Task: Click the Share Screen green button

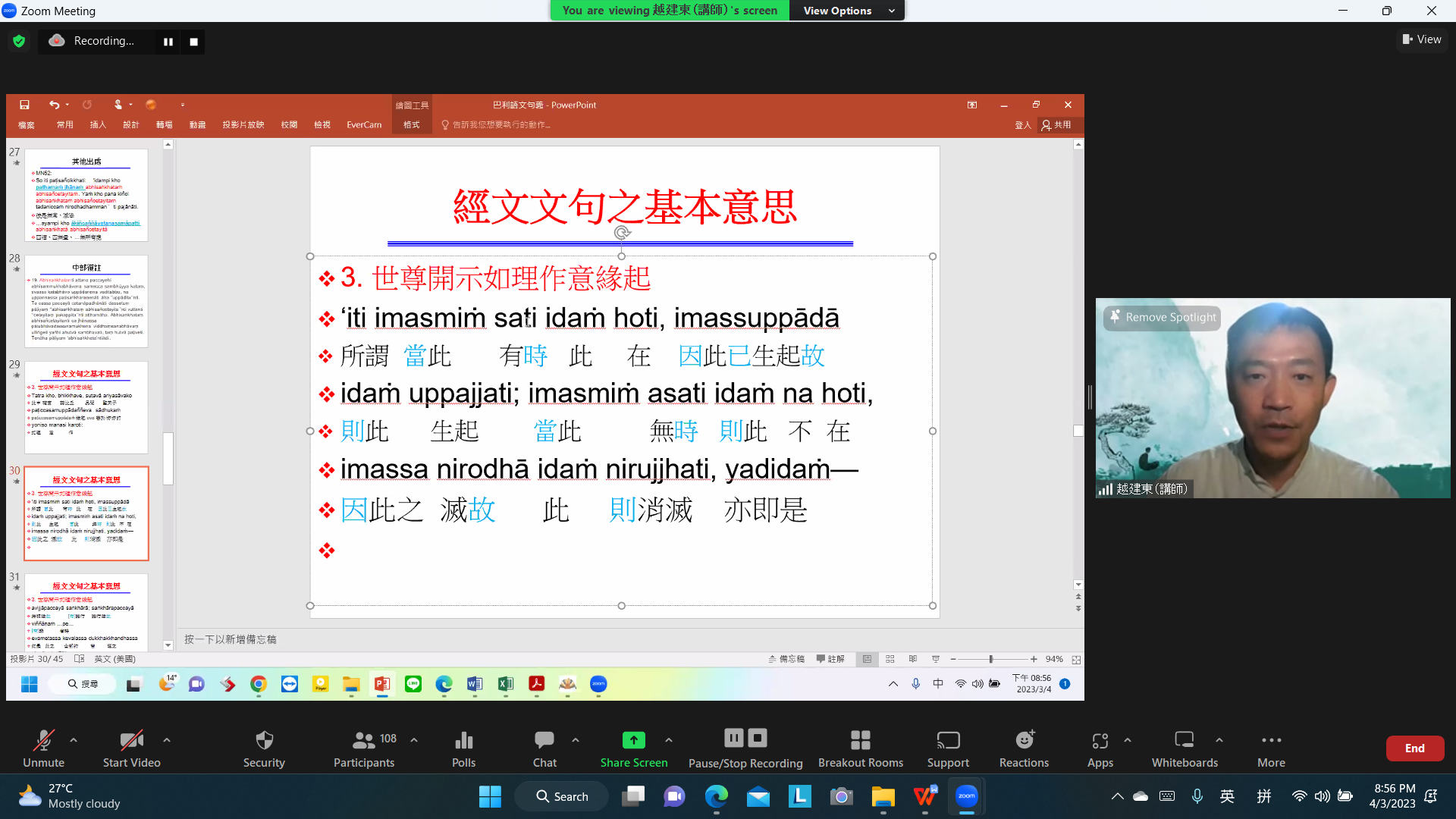Action: click(633, 740)
